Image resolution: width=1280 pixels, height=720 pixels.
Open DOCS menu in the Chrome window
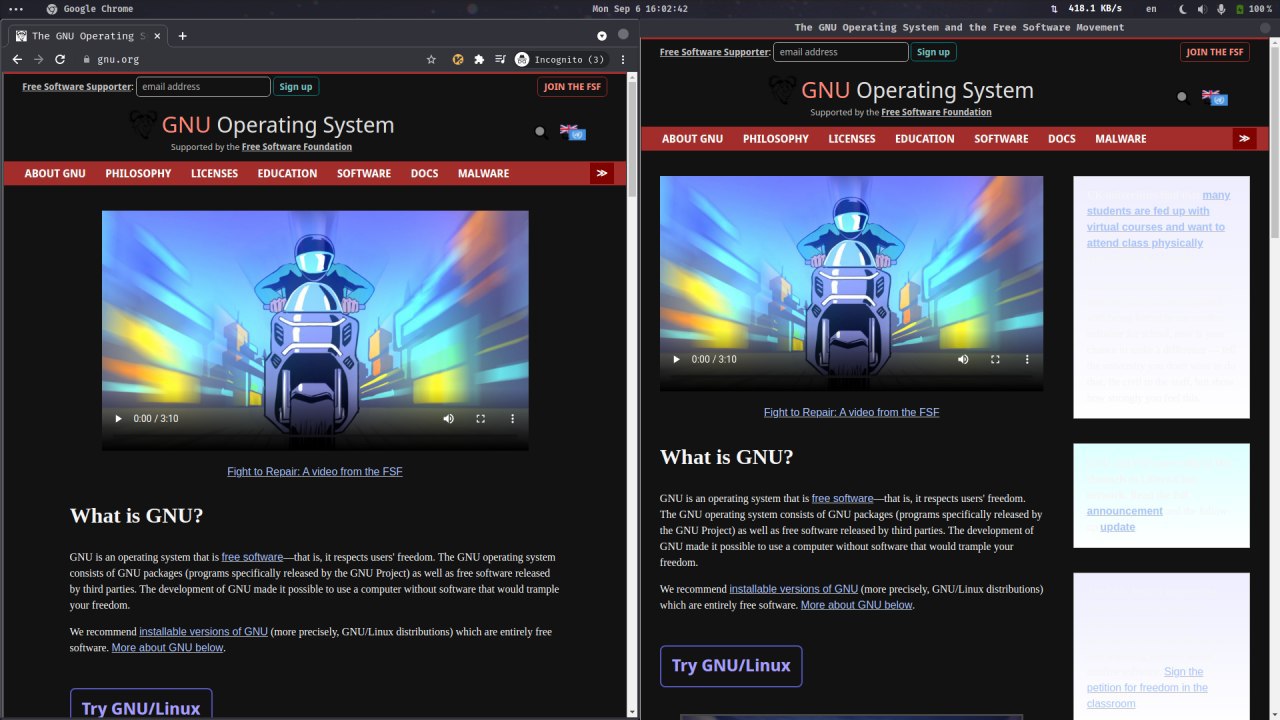(424, 173)
